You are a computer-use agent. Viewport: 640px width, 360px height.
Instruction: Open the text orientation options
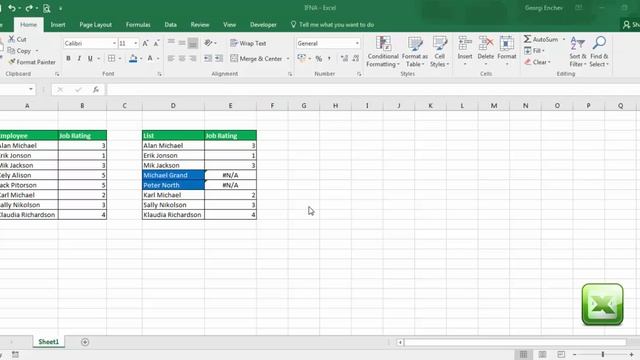tap(209, 43)
